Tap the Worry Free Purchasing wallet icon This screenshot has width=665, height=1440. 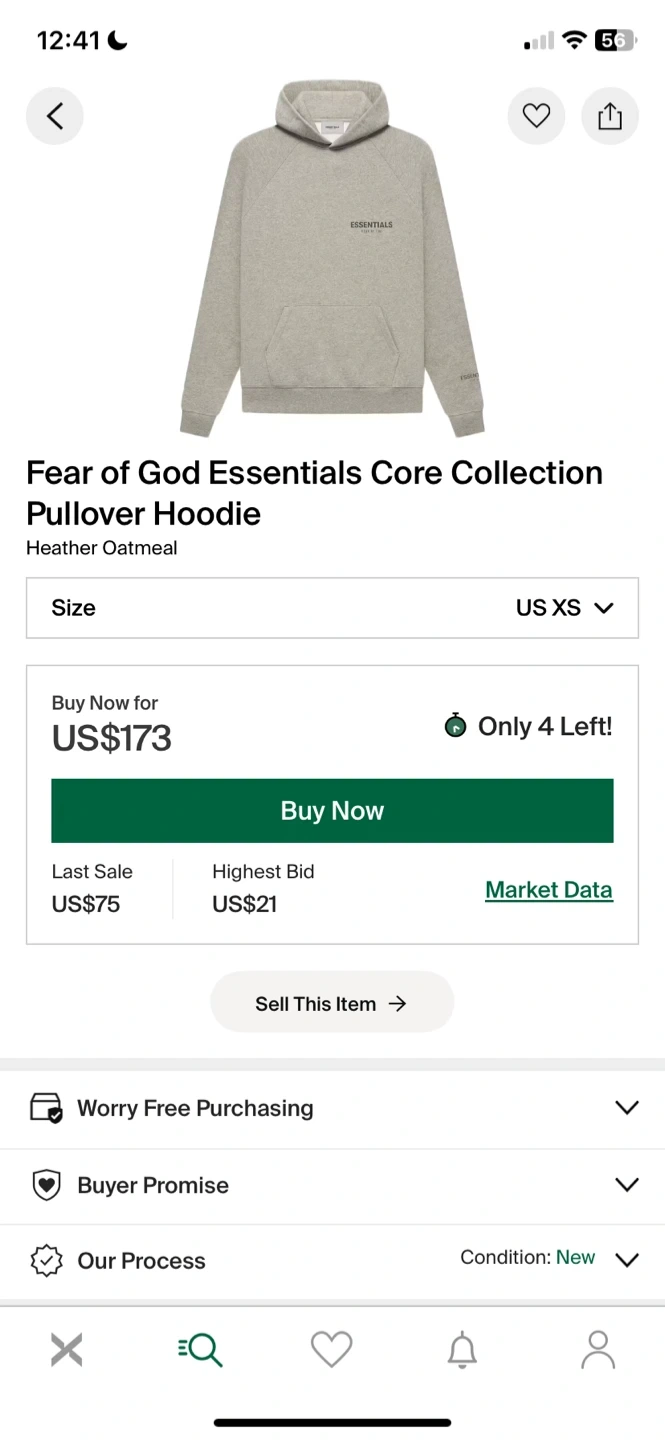point(47,1108)
